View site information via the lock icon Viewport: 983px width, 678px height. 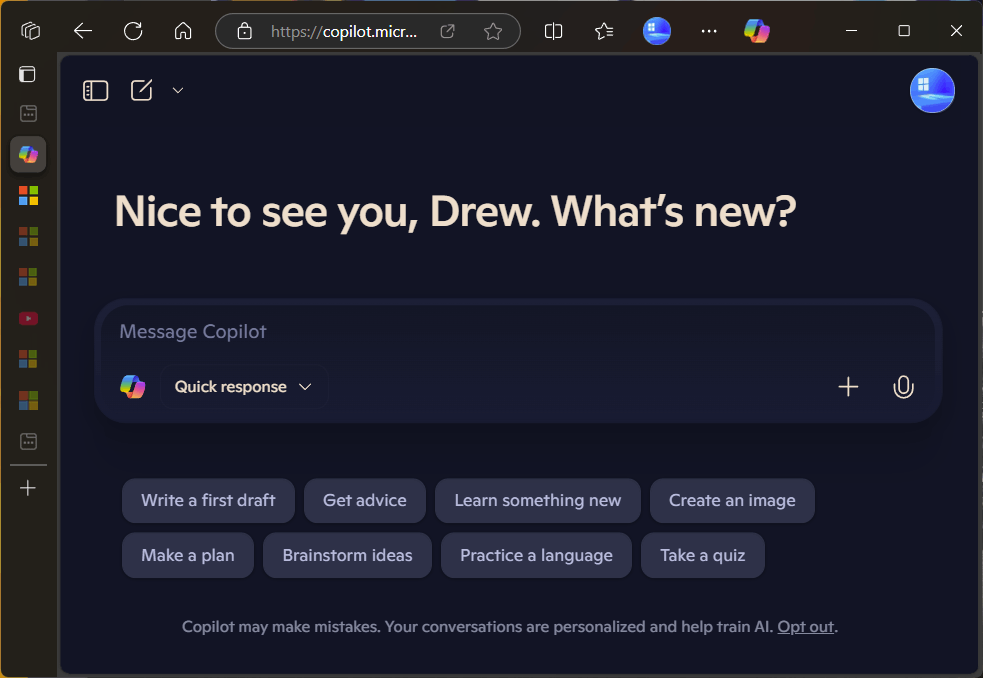244,31
